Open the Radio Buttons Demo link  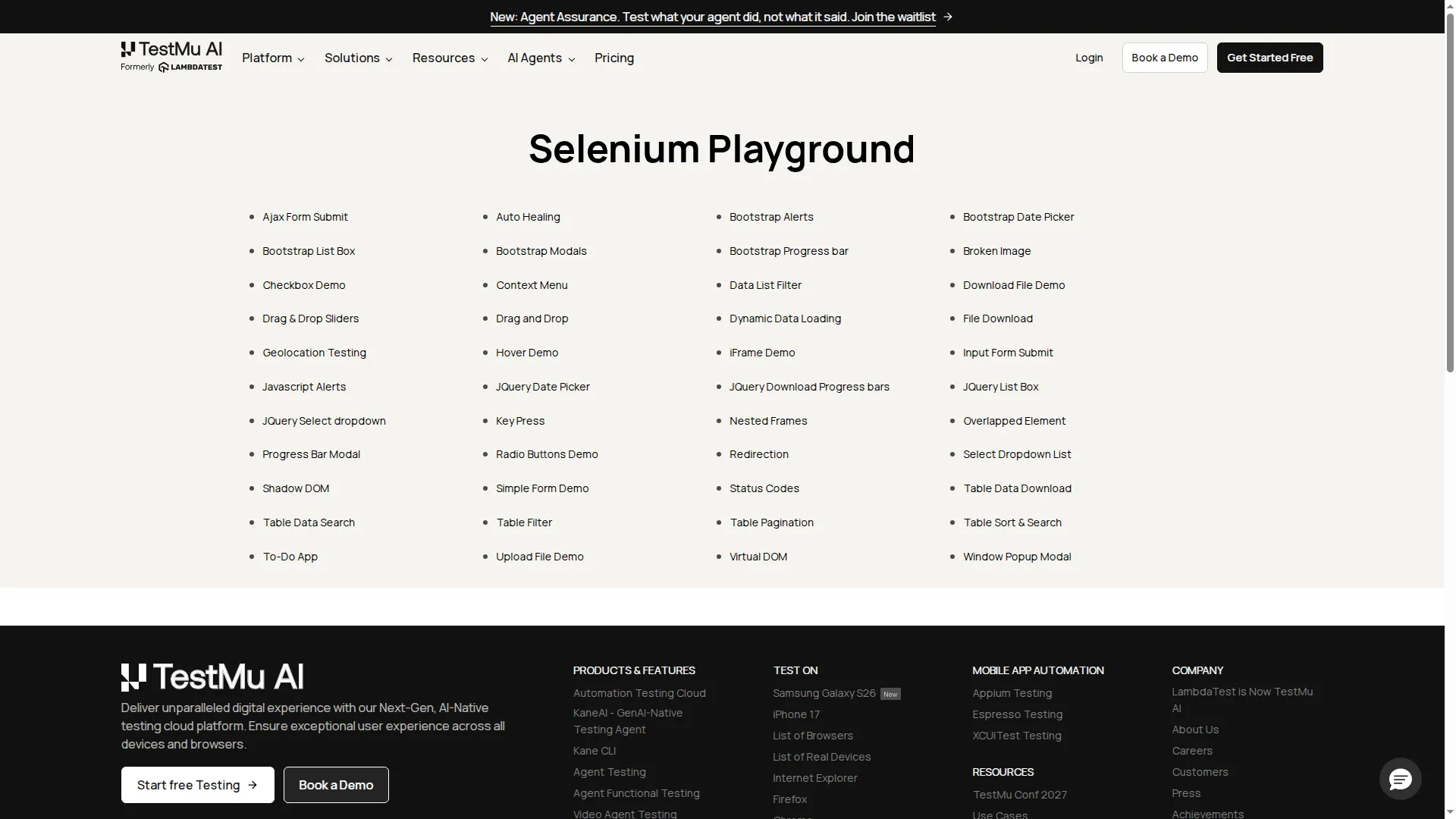tap(547, 454)
